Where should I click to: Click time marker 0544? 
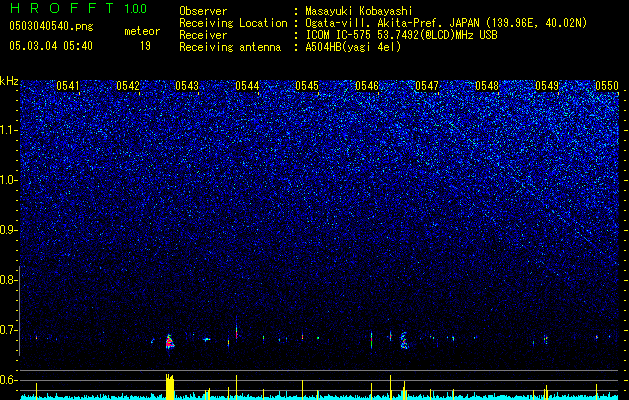[x=247, y=86]
